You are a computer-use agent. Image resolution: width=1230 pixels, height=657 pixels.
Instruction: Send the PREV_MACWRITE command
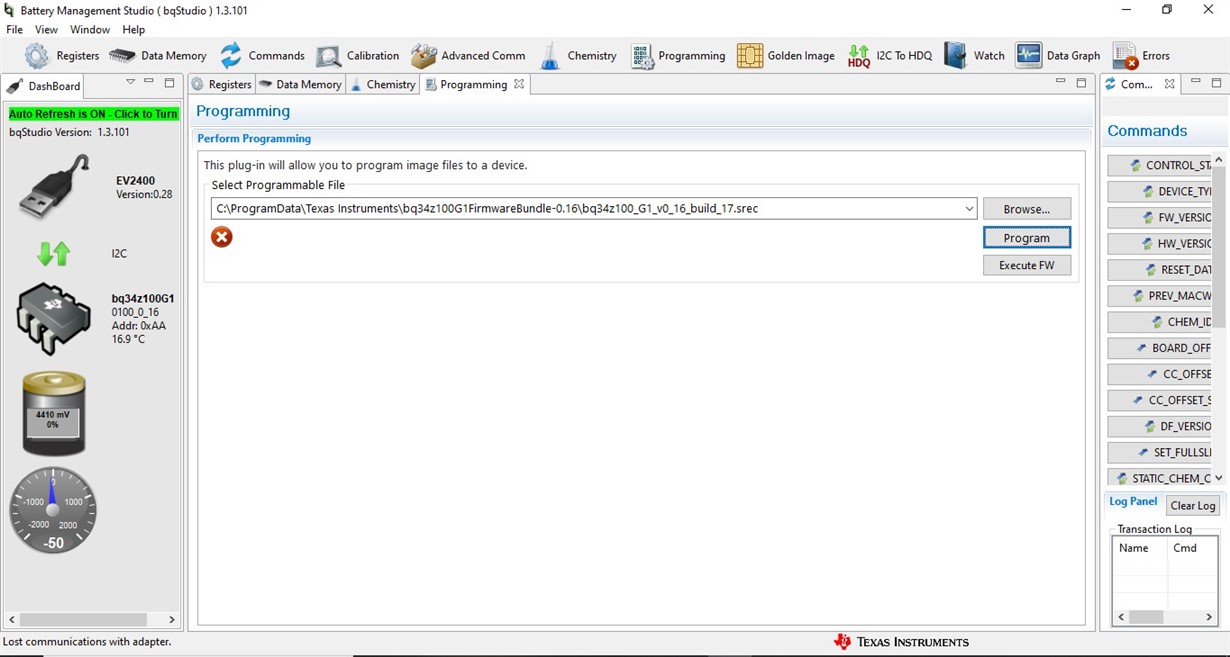(x=1159, y=296)
